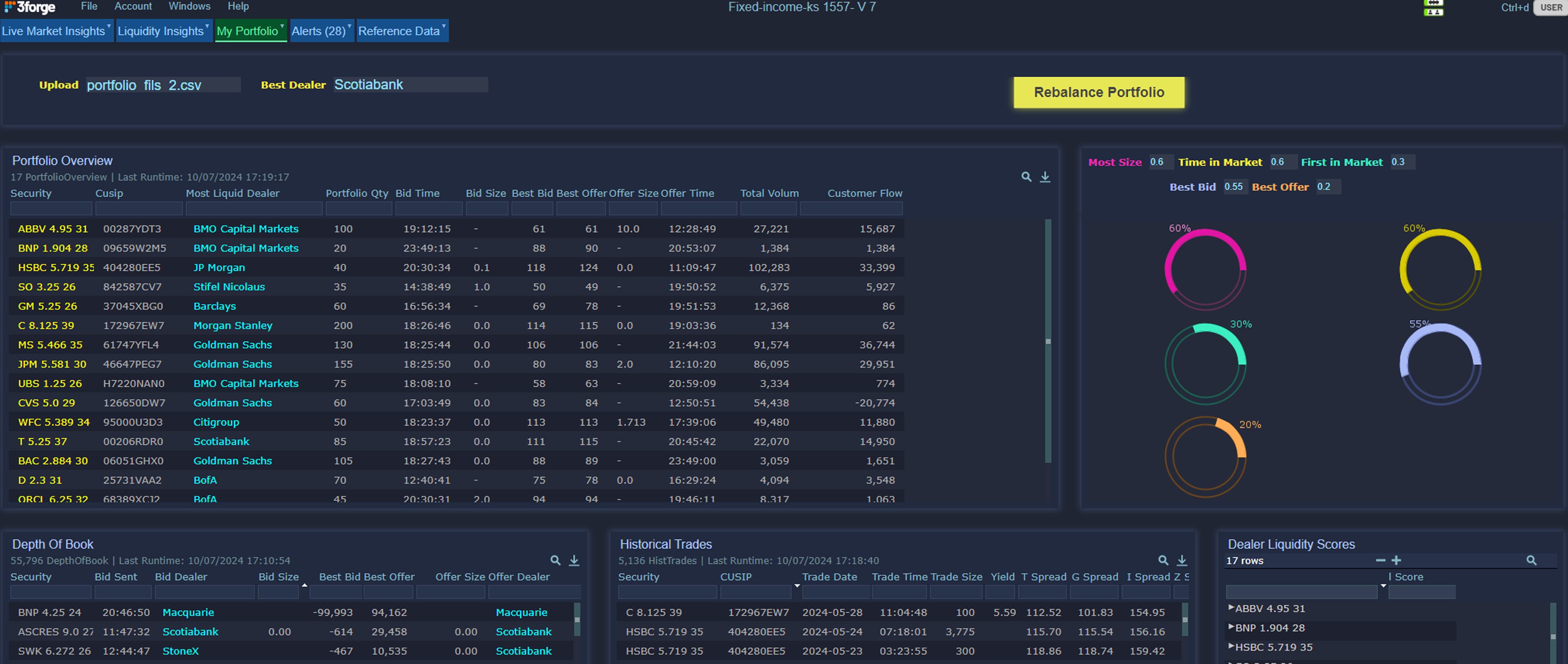Viewport: 1568px width, 664px height.
Task: Click JP Morgan dealer cell
Action: click(x=219, y=268)
